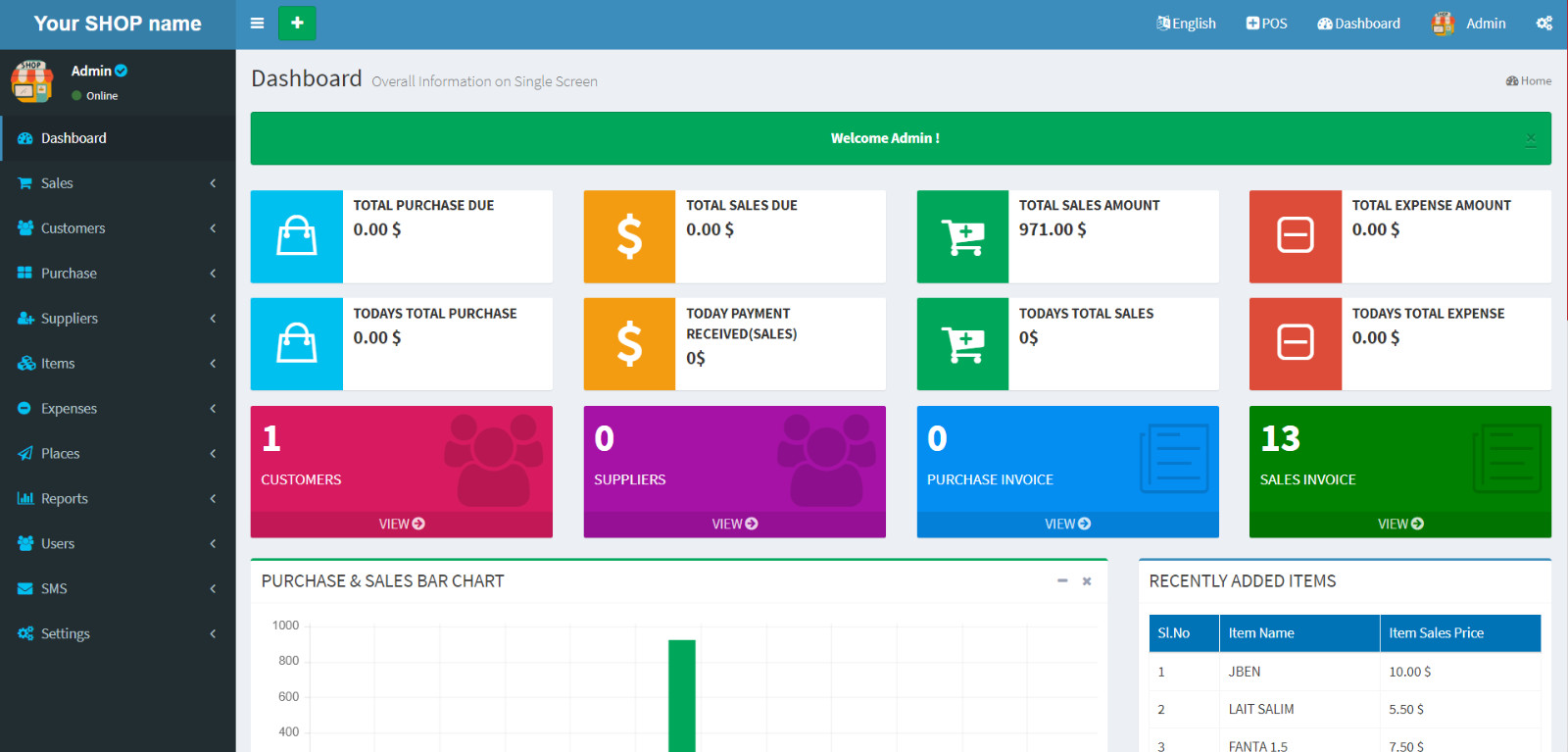
Task: Click the SMS envelope icon in the sidebar
Action: (25, 588)
